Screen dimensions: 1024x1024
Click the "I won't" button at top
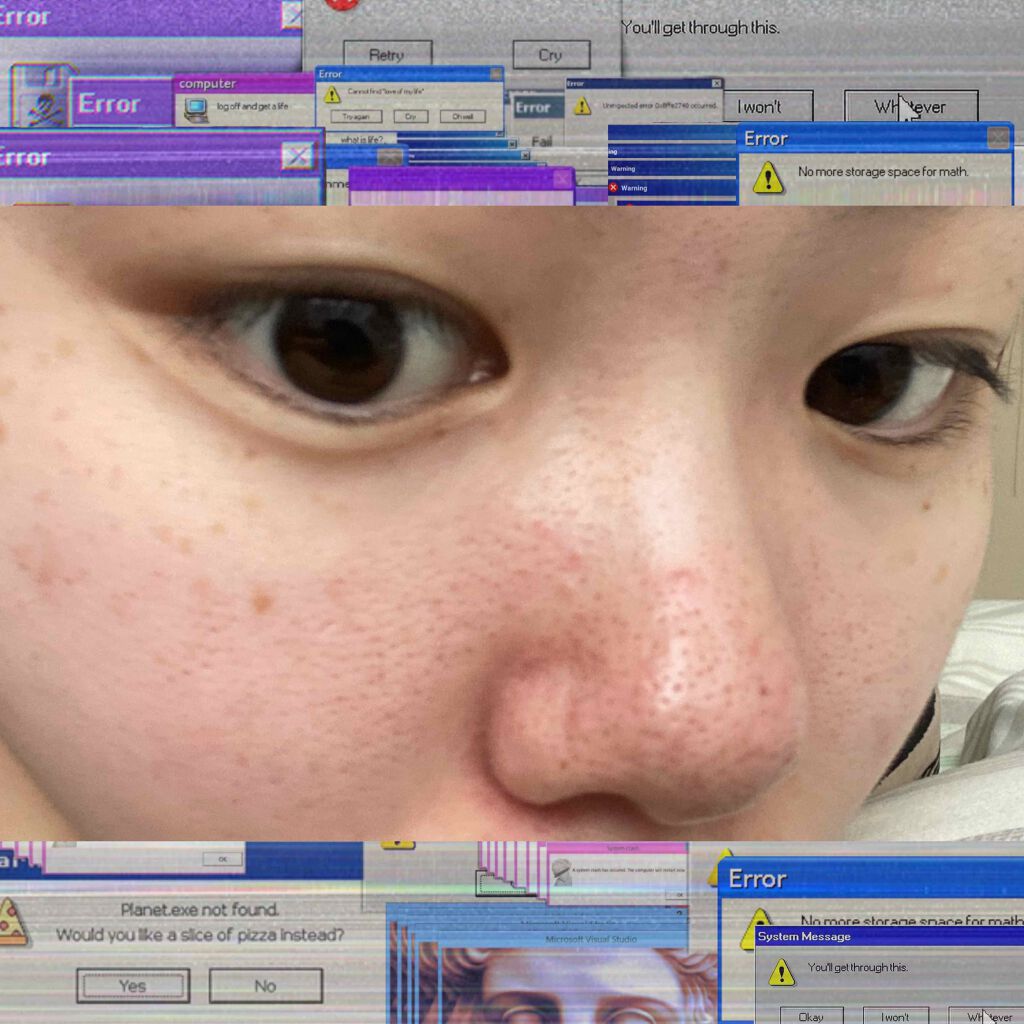point(760,107)
